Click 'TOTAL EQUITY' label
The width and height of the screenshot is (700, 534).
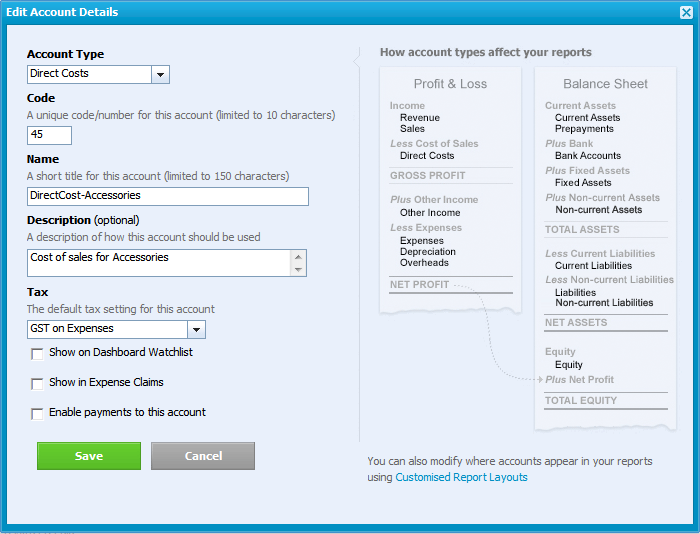(x=581, y=400)
